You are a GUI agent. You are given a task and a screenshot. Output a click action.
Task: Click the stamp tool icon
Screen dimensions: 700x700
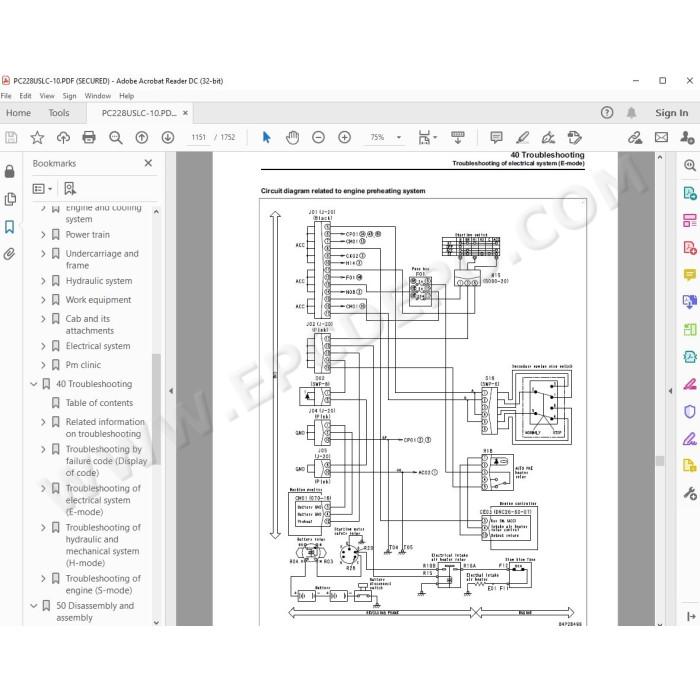click(x=575, y=138)
